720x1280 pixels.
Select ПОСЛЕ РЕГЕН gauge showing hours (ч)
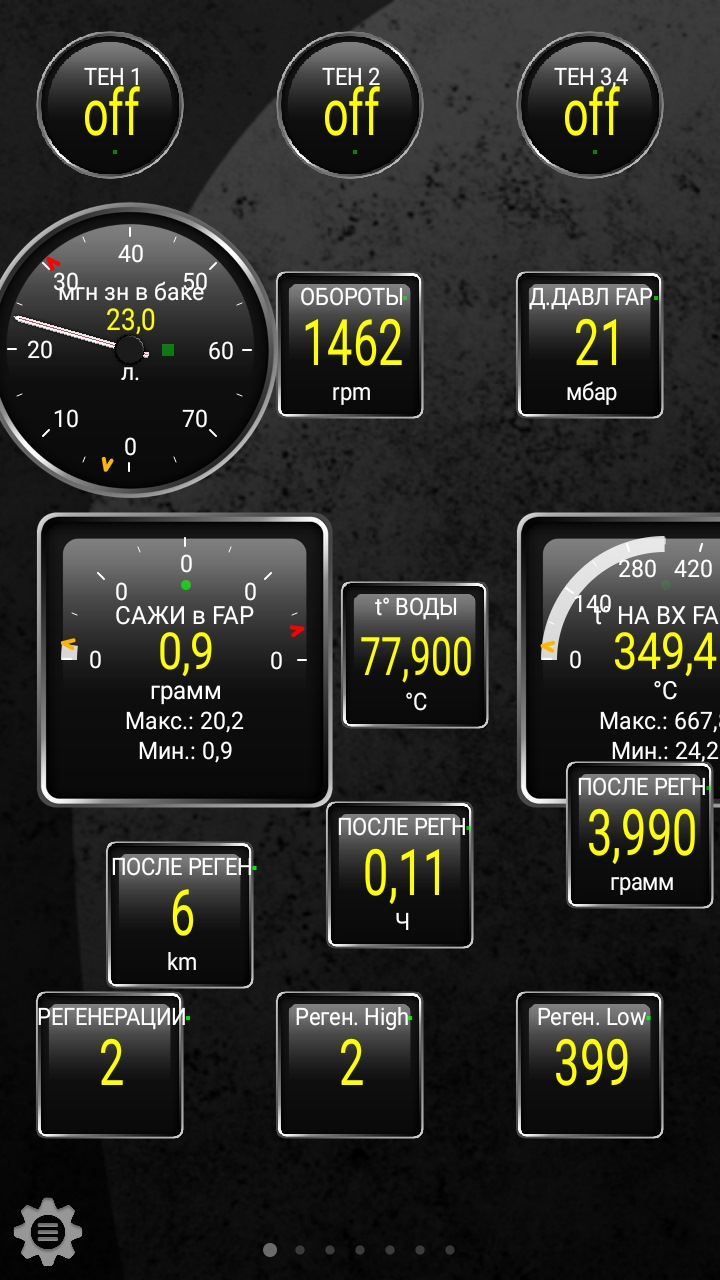coord(400,875)
